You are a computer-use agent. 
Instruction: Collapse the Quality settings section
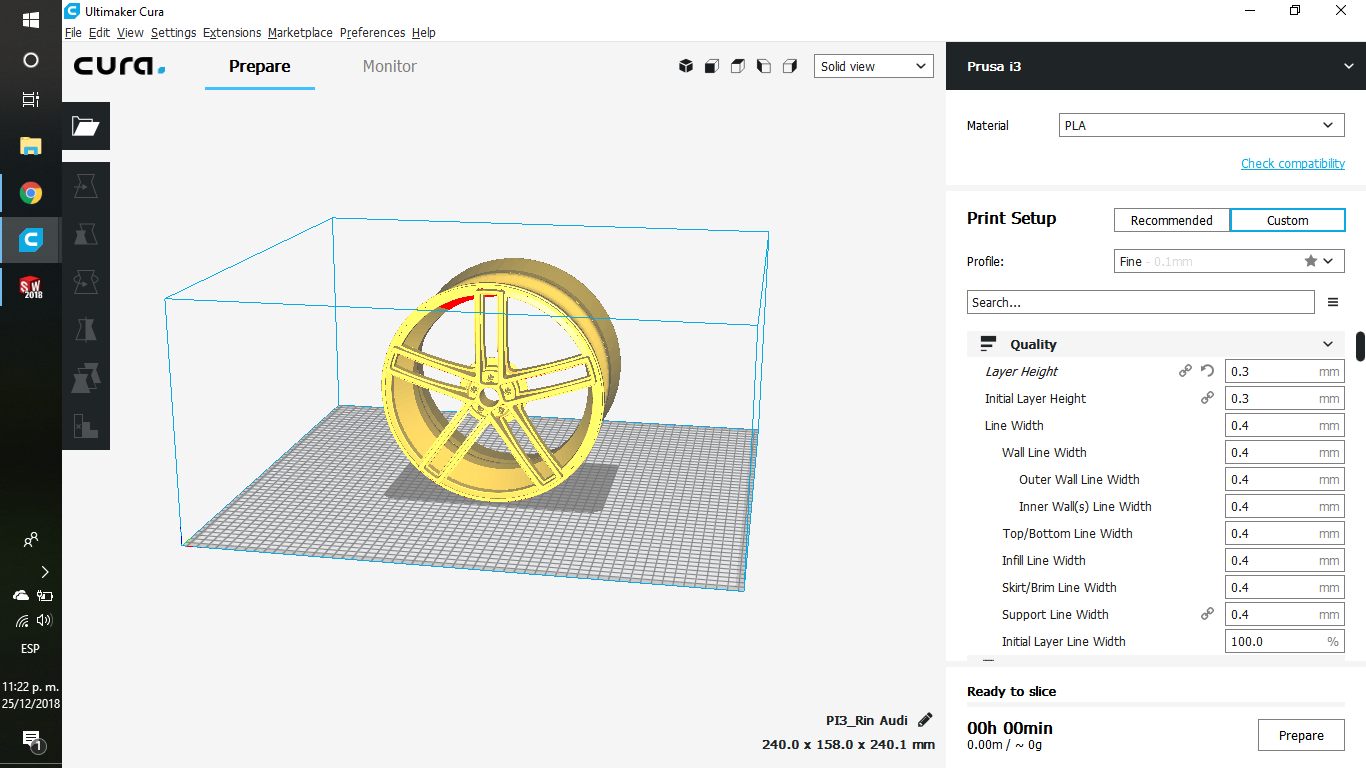pos(1156,344)
